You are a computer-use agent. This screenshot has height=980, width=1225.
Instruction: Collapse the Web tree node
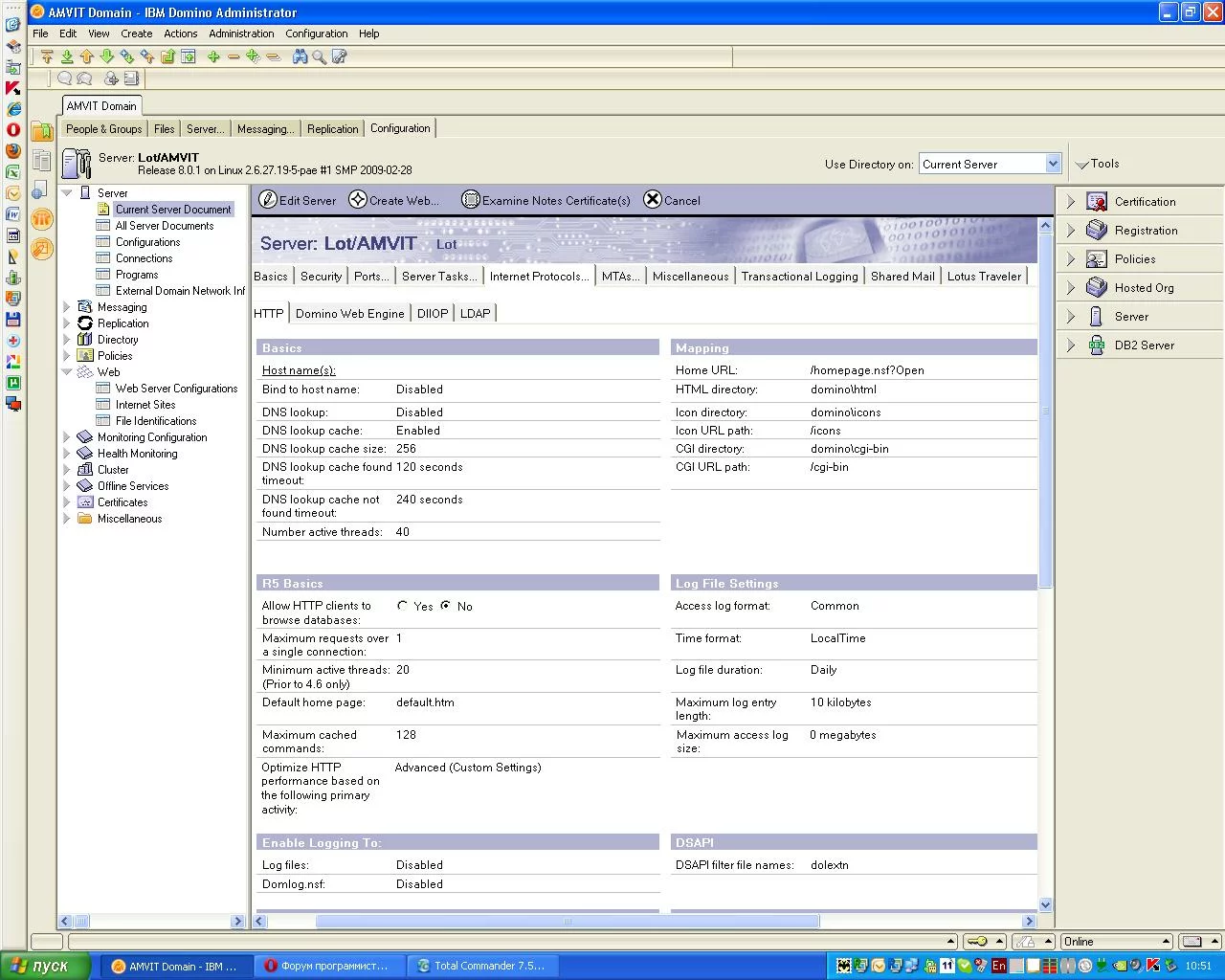pyautogui.click(x=67, y=372)
